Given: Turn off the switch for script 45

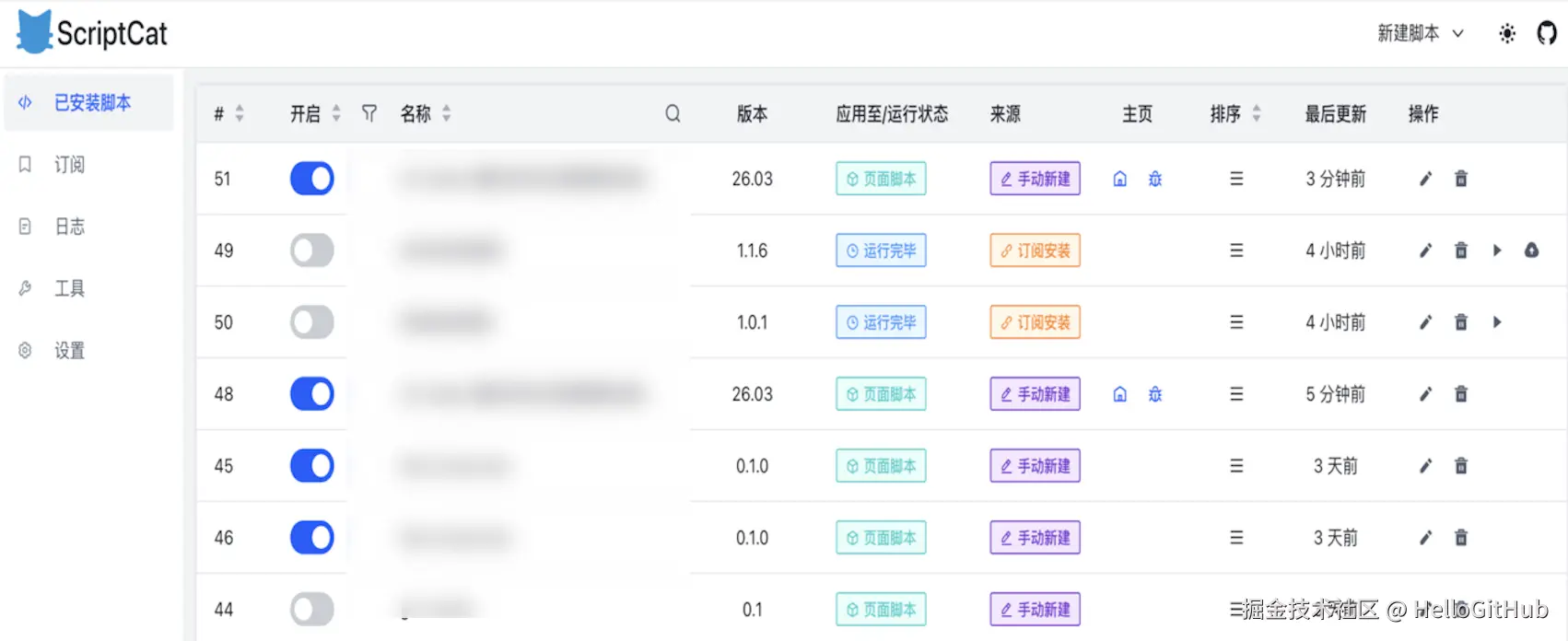Looking at the screenshot, I should pyautogui.click(x=312, y=466).
